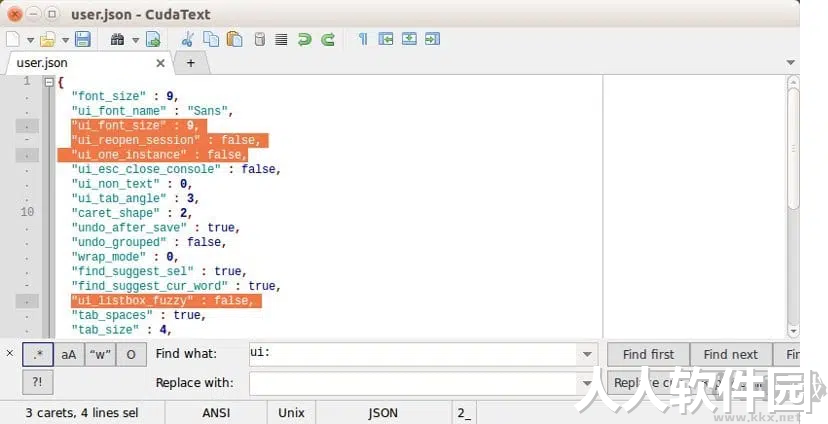Click the scrollbar down arrow
The height and width of the screenshot is (424, 828).
point(793,331)
